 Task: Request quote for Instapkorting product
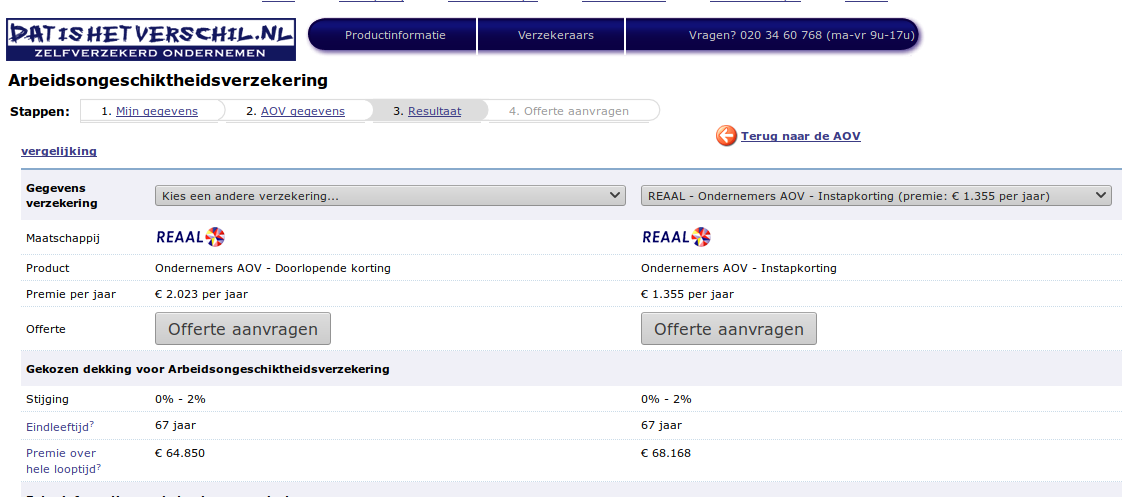729,328
